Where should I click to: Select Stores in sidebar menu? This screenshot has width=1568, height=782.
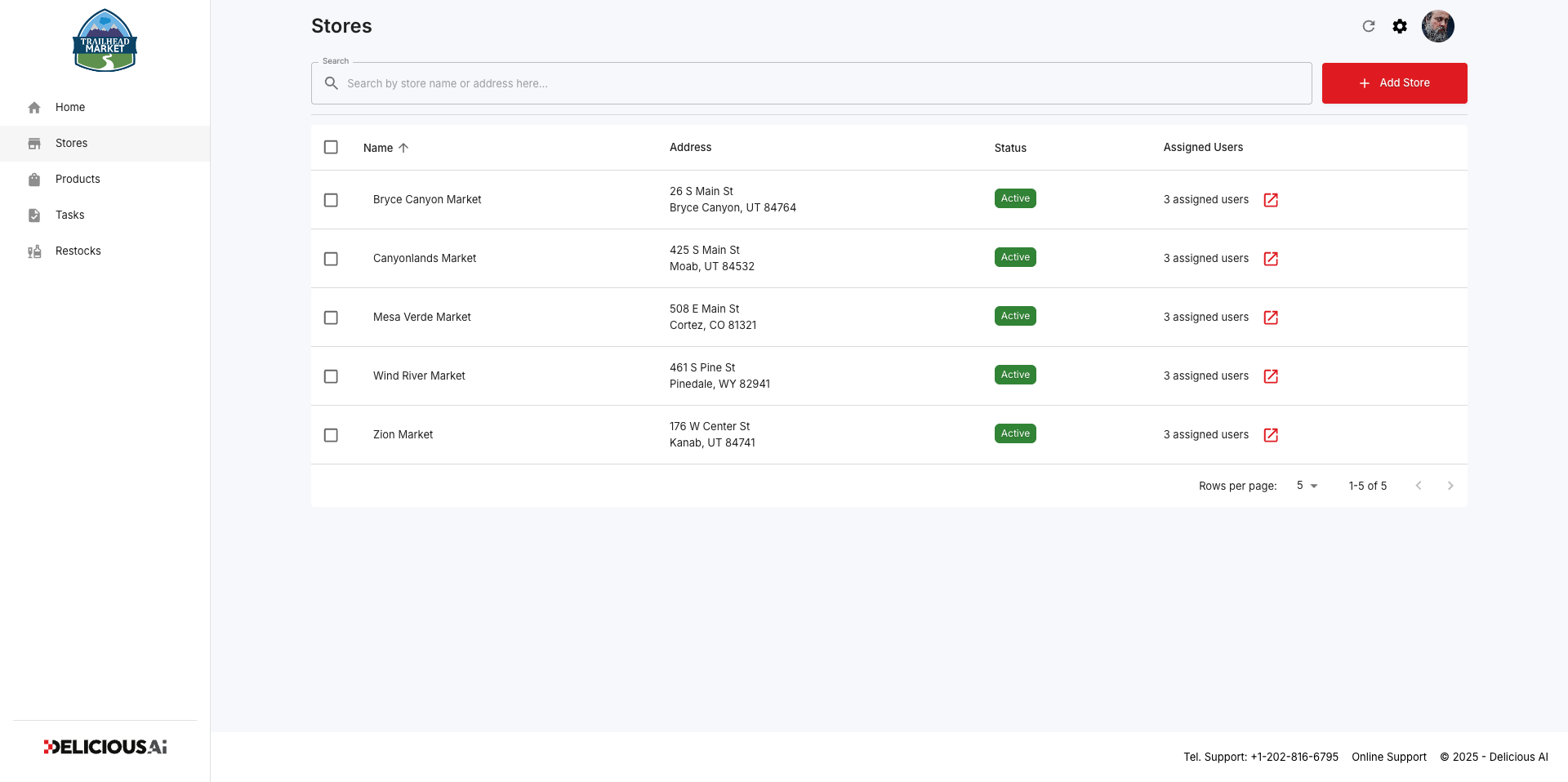pos(105,144)
